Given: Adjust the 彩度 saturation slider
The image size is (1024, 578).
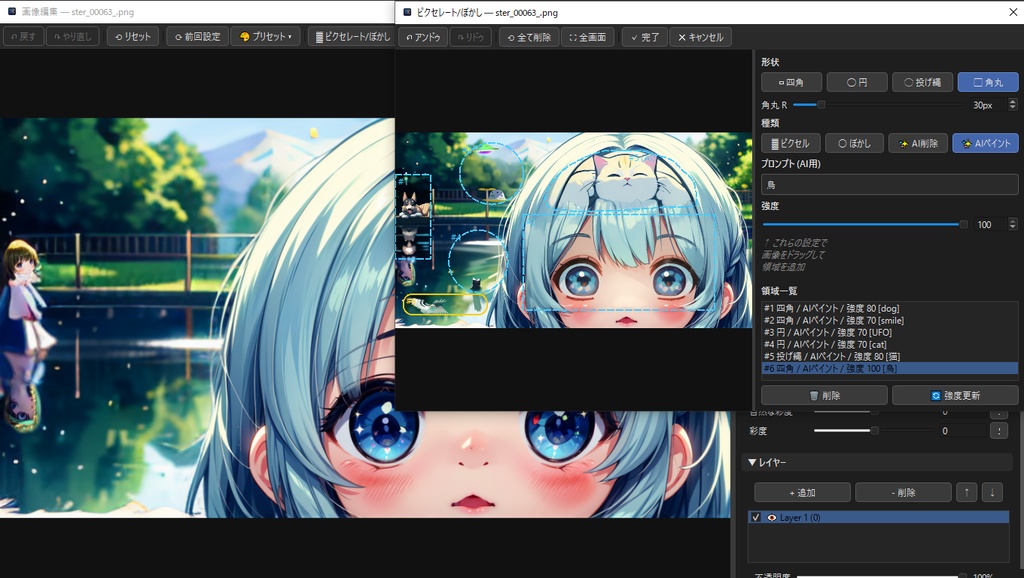Looking at the screenshot, I should 874,430.
